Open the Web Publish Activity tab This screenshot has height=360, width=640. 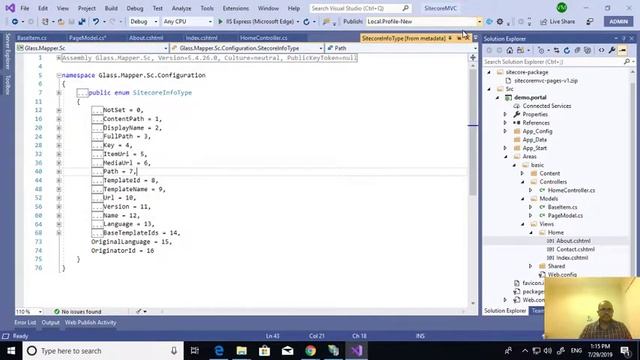click(90, 322)
